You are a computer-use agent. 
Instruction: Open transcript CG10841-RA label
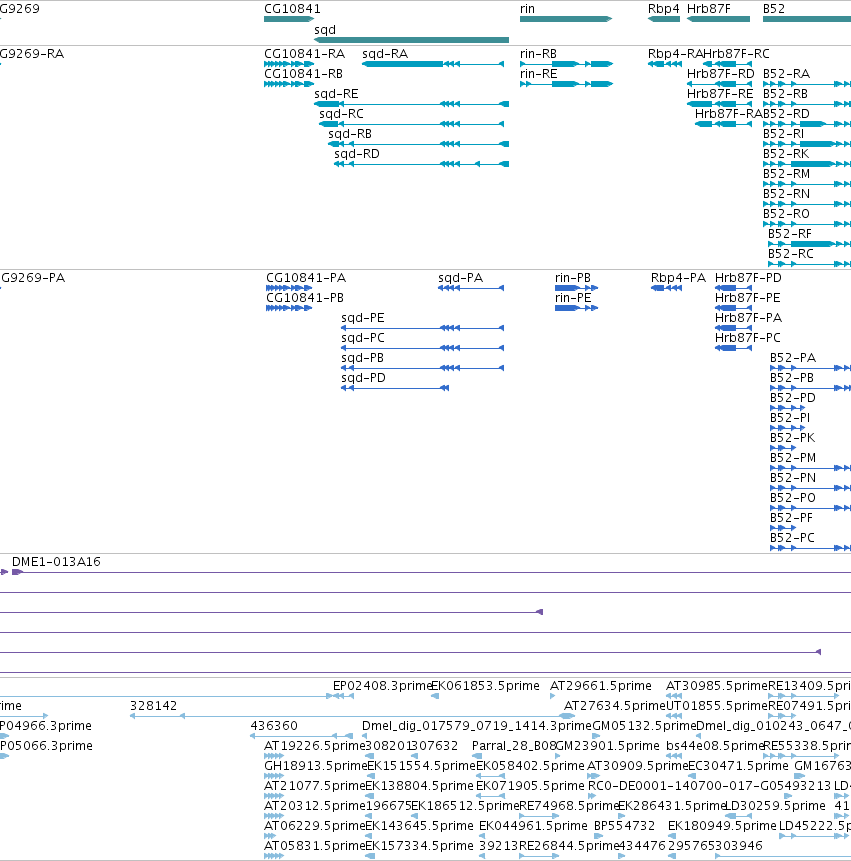click(x=304, y=54)
